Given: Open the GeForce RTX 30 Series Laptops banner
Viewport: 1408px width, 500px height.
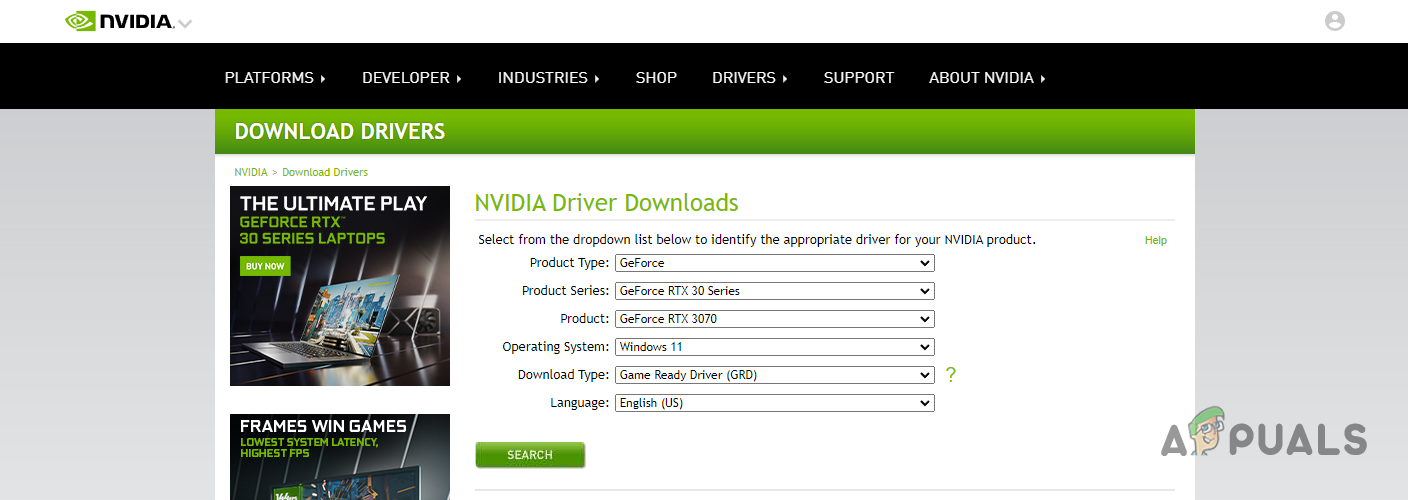Looking at the screenshot, I should pos(340,286).
